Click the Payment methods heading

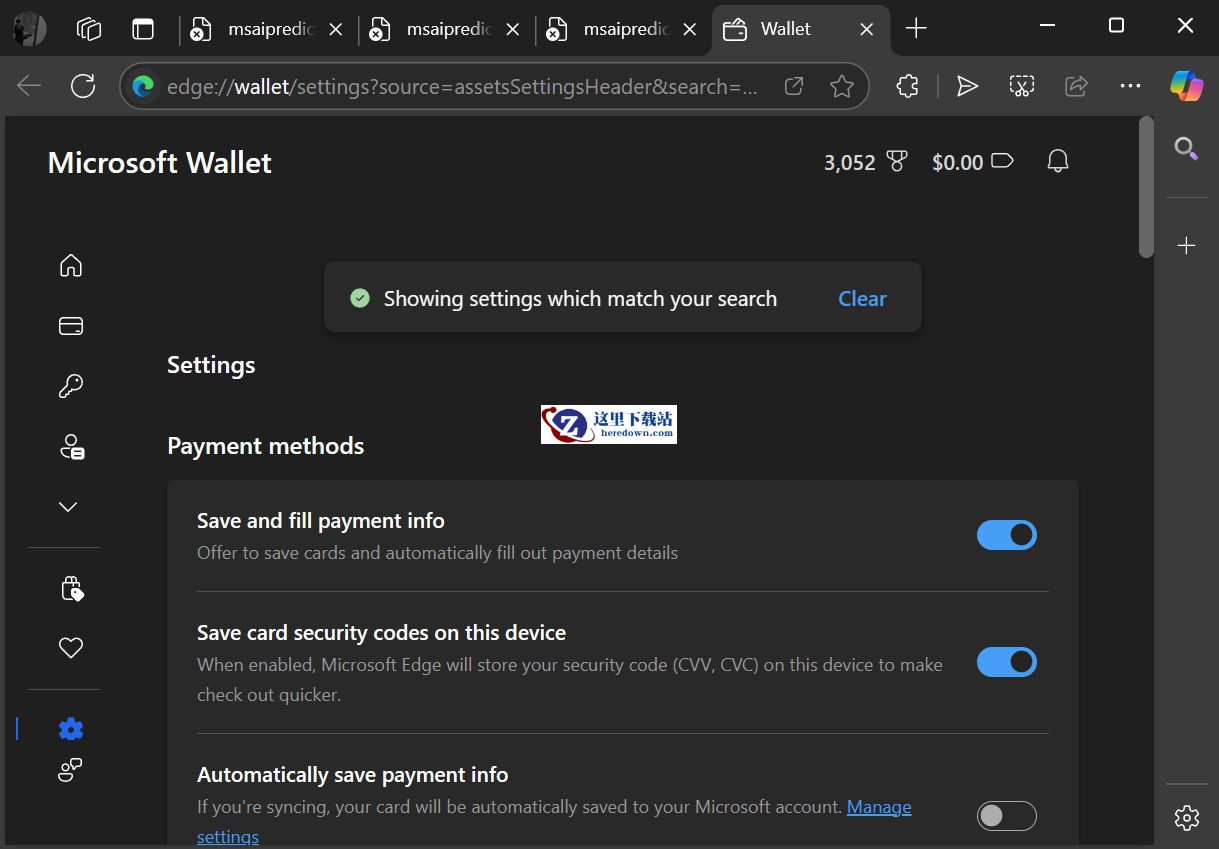click(x=266, y=445)
